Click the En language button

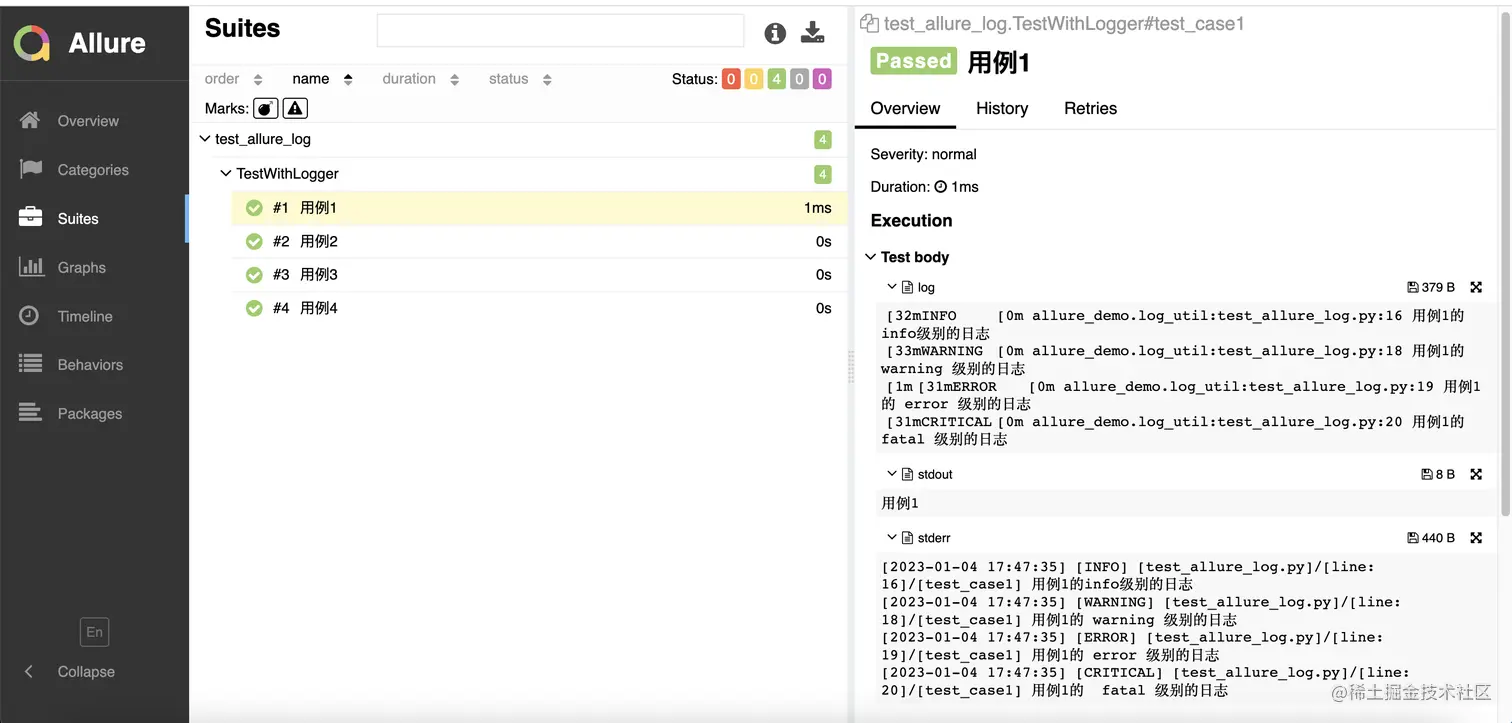(94, 632)
